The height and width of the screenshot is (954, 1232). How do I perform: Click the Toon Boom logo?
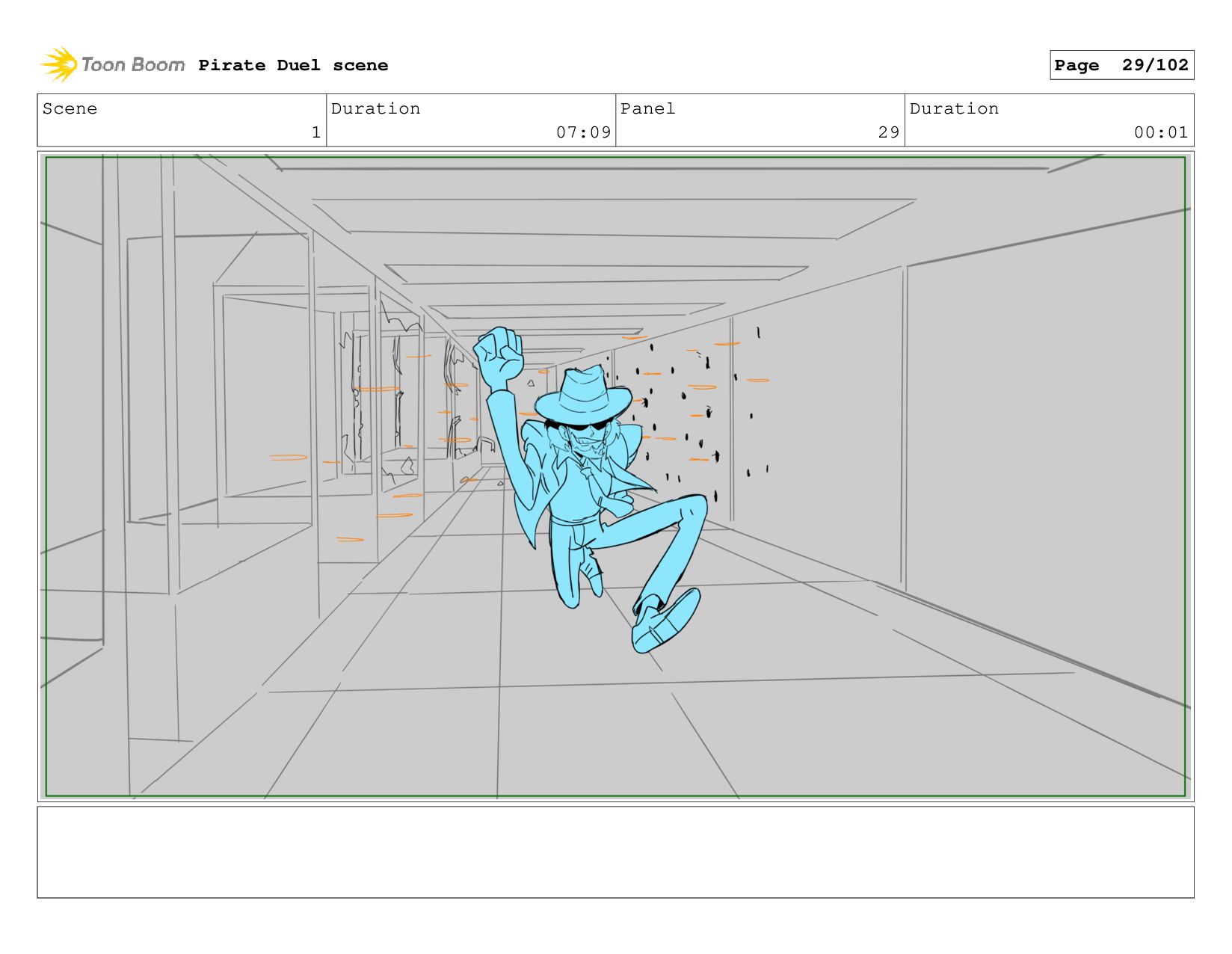[x=112, y=64]
